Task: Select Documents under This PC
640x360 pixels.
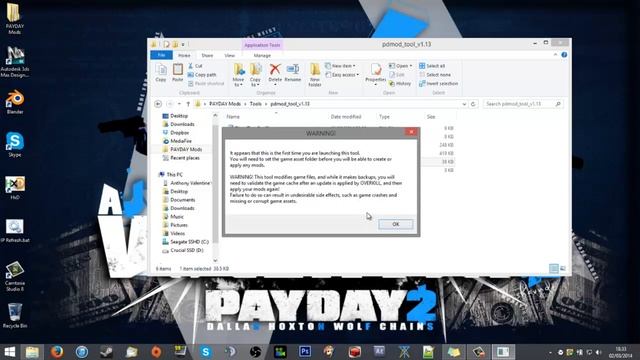Action: tap(182, 200)
